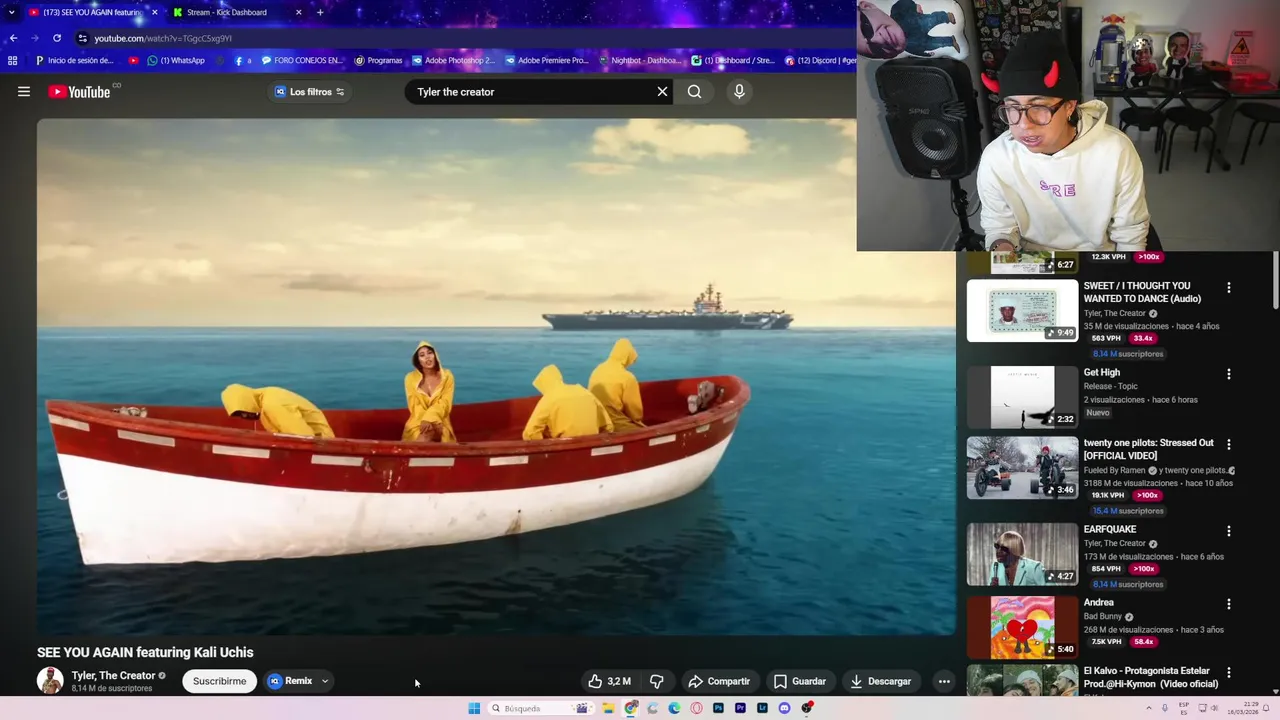This screenshot has width=1280, height=720.
Task: Switch to SEE YOU AGAIN browser tab
Action: [x=92, y=12]
